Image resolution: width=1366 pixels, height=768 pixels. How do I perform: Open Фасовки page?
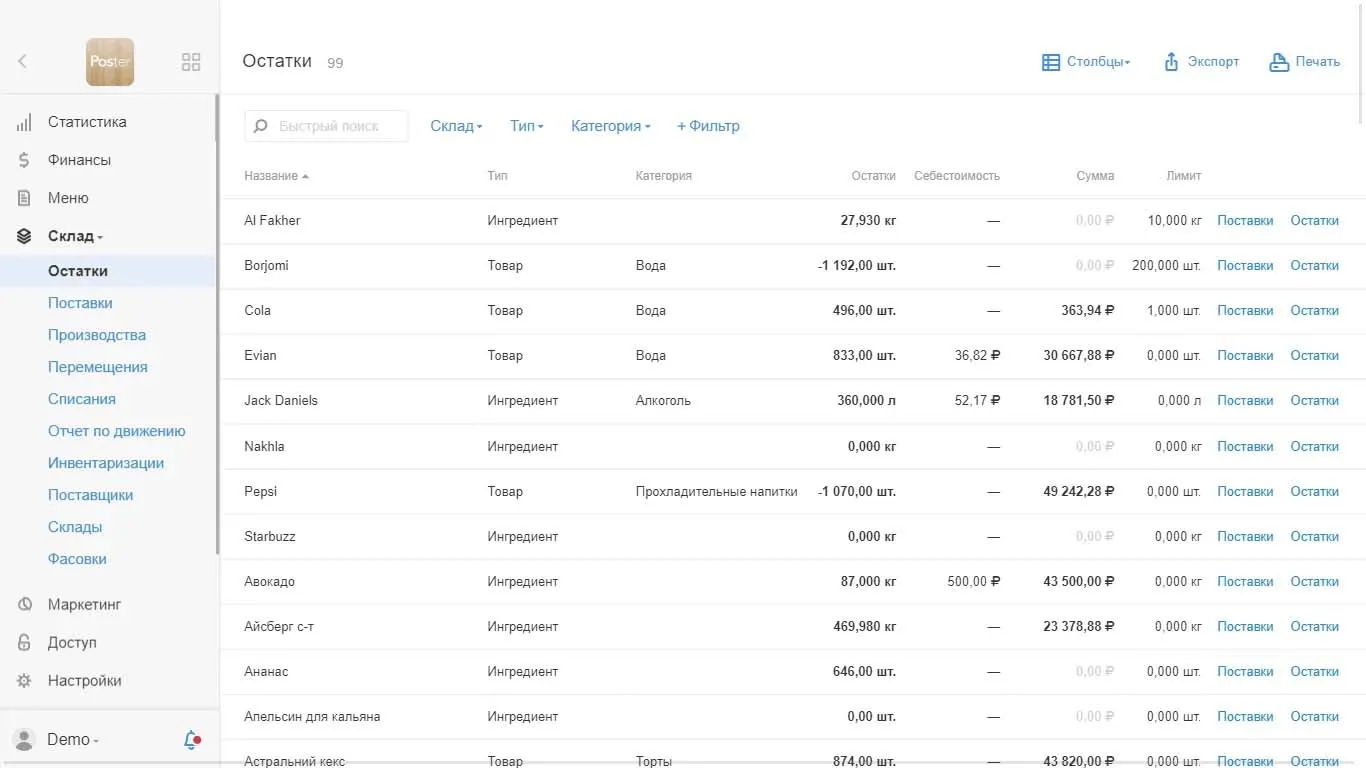[77, 559]
